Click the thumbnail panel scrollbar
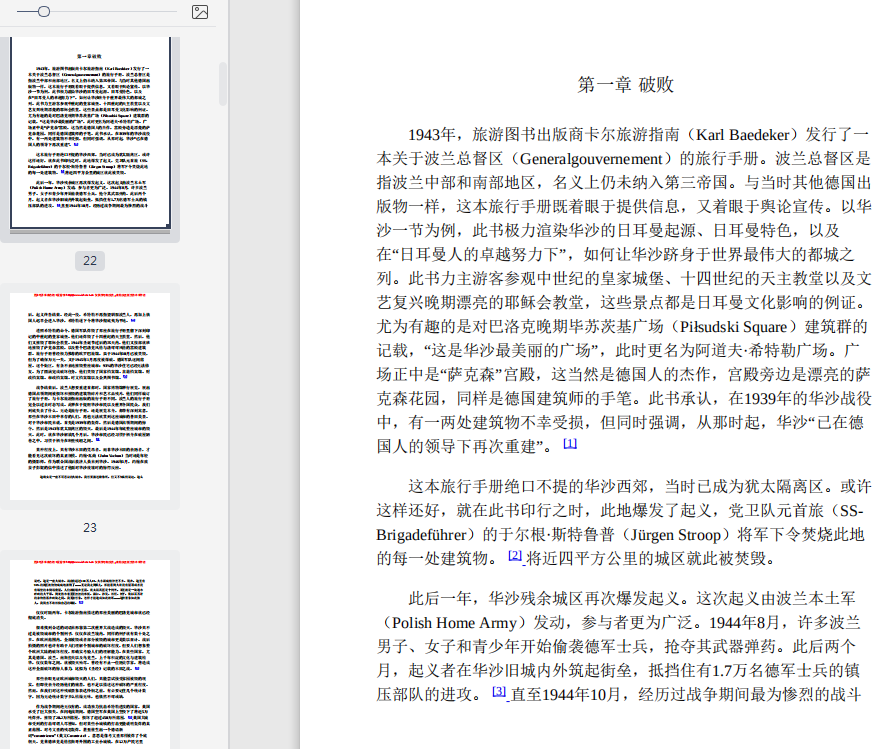The height and width of the screenshot is (749, 894). pyautogui.click(x=222, y=84)
